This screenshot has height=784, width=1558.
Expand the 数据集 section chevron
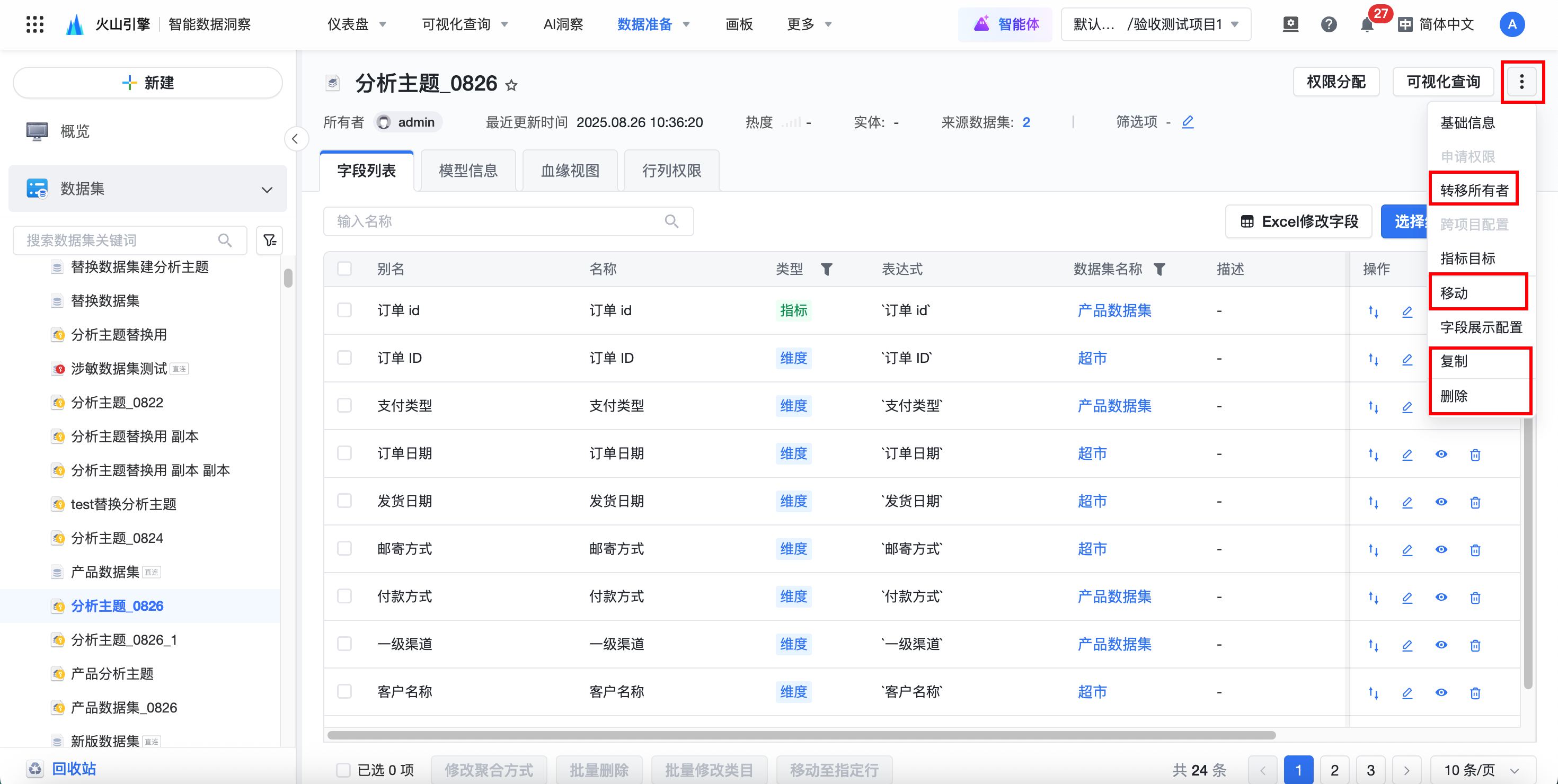tap(267, 189)
